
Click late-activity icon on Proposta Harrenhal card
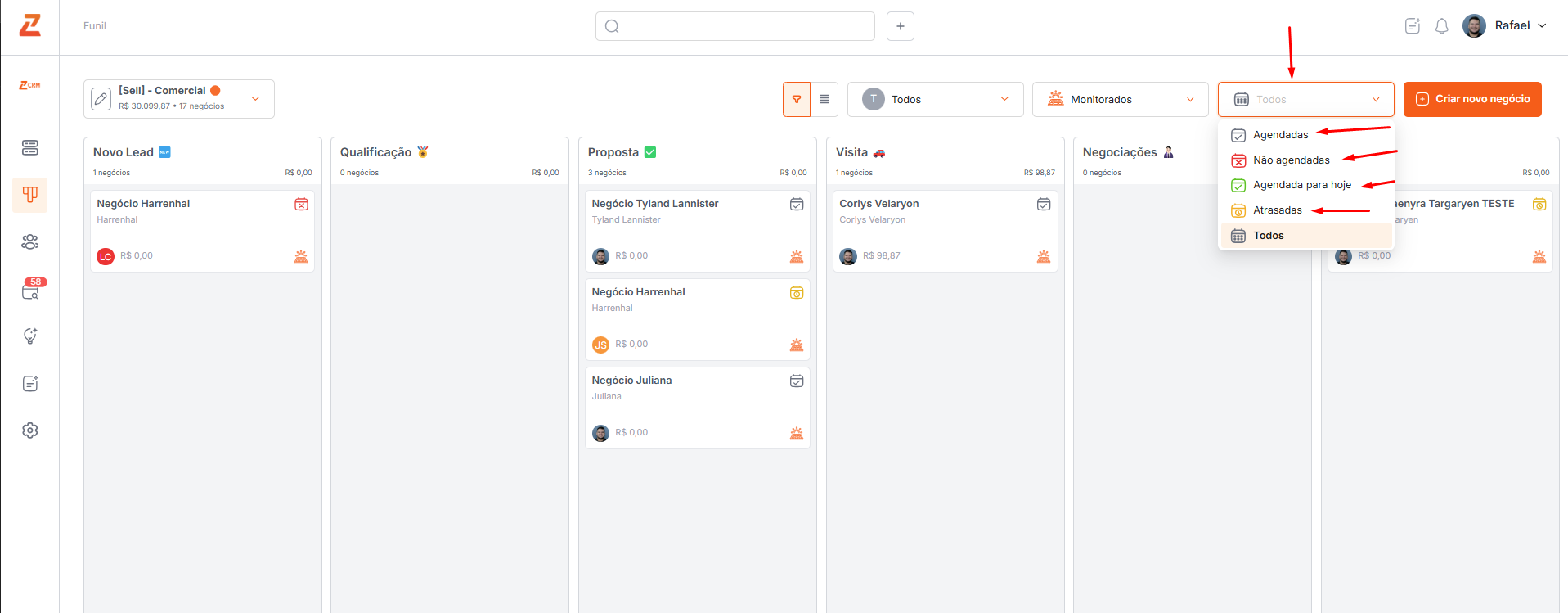[x=797, y=292]
